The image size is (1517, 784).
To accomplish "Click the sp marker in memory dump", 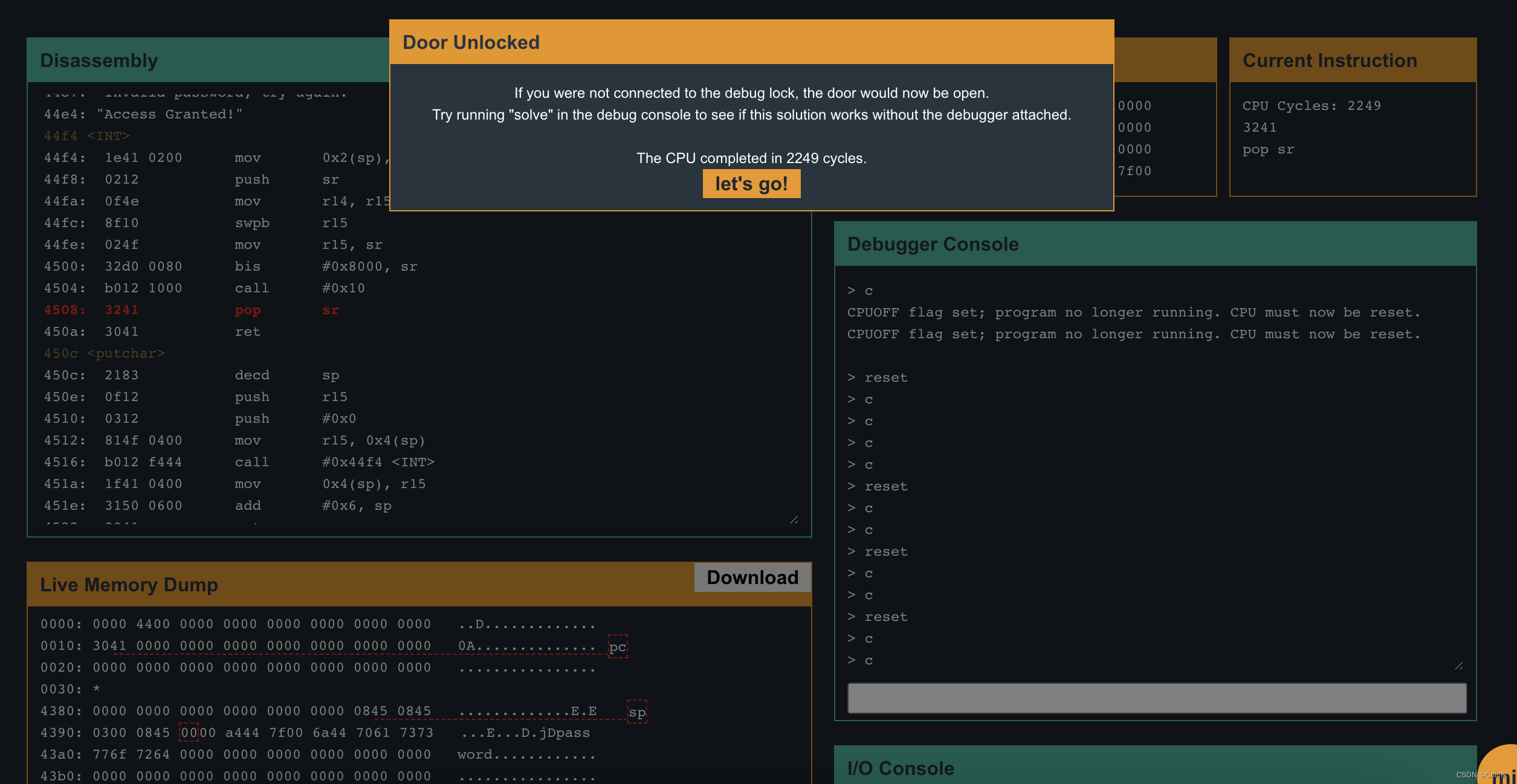I will pos(637,712).
